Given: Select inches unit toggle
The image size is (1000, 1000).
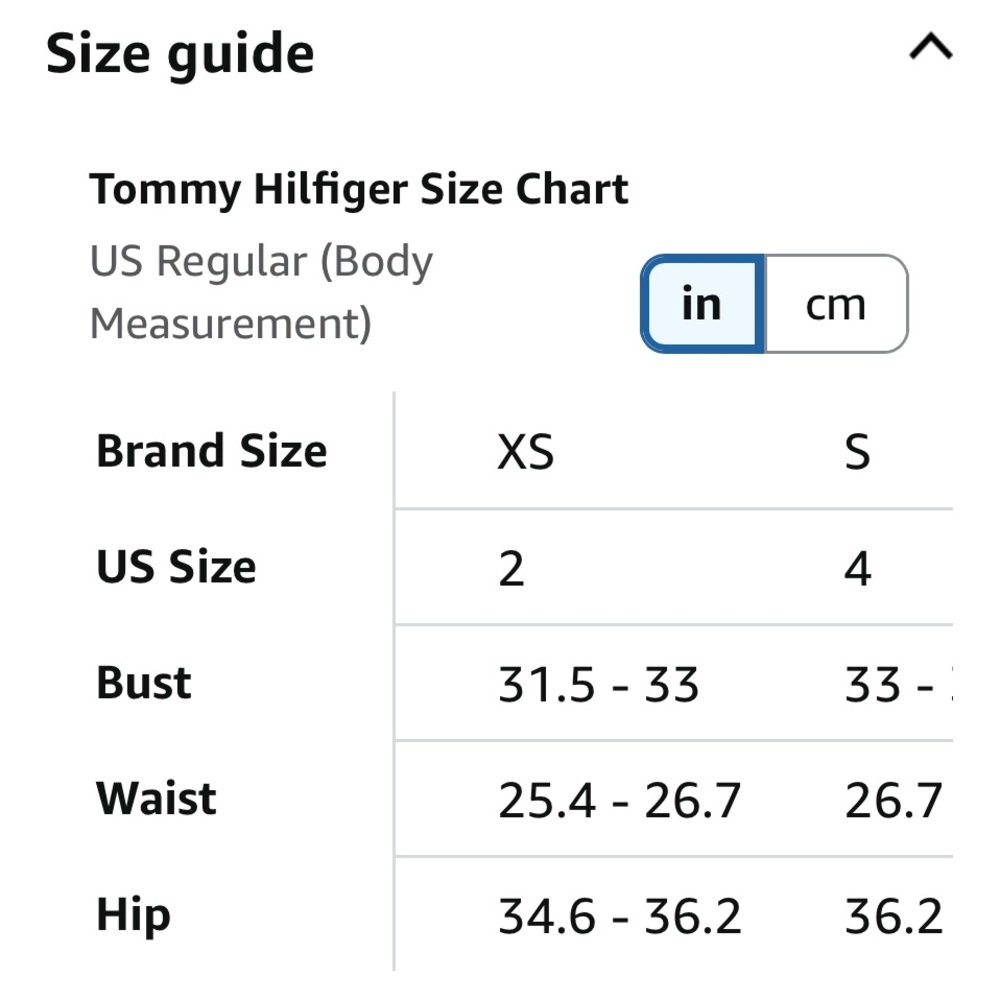Looking at the screenshot, I should point(702,304).
